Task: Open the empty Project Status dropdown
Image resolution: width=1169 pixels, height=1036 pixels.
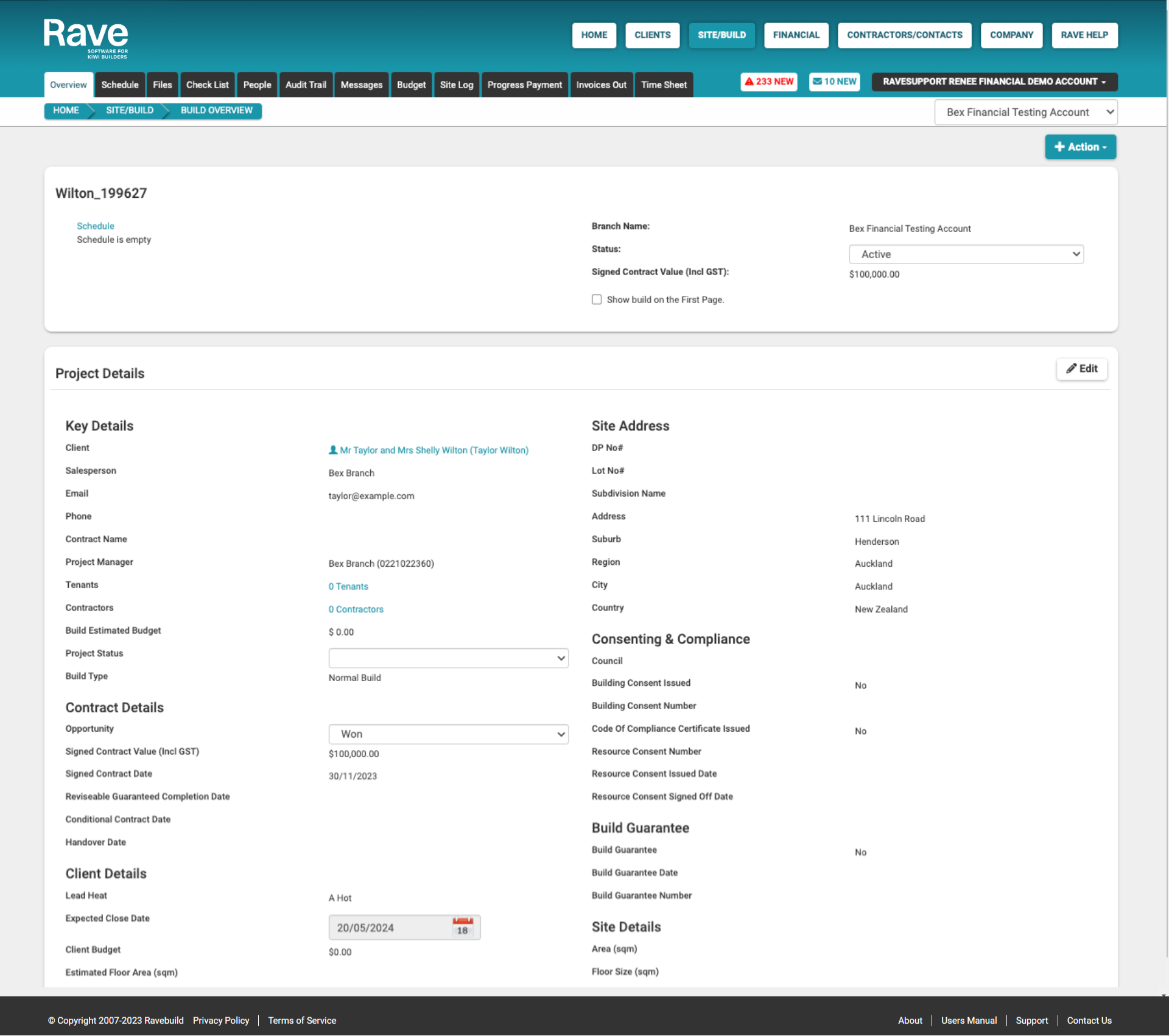Action: [448, 657]
